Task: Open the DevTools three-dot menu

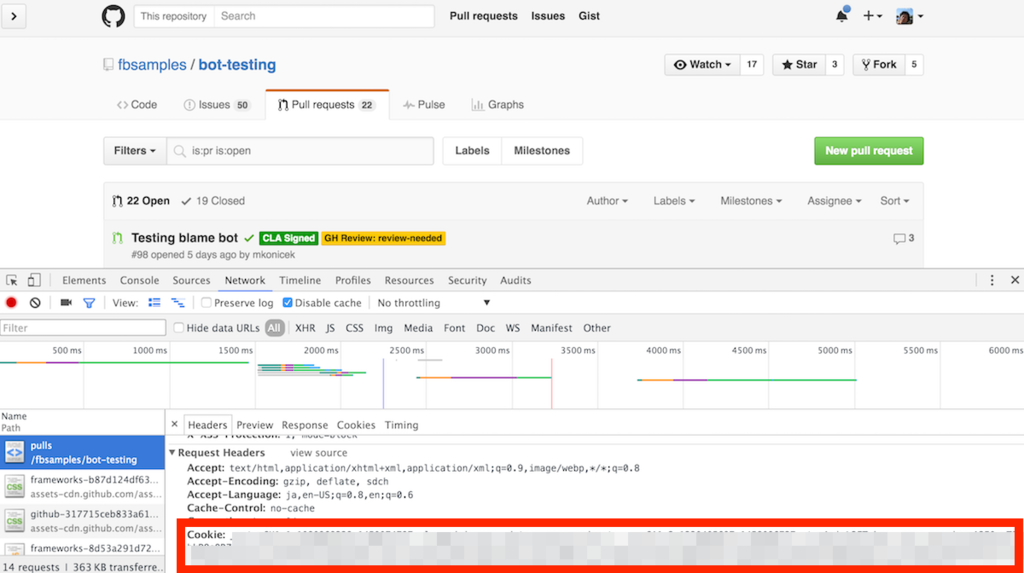Action: pos(991,280)
